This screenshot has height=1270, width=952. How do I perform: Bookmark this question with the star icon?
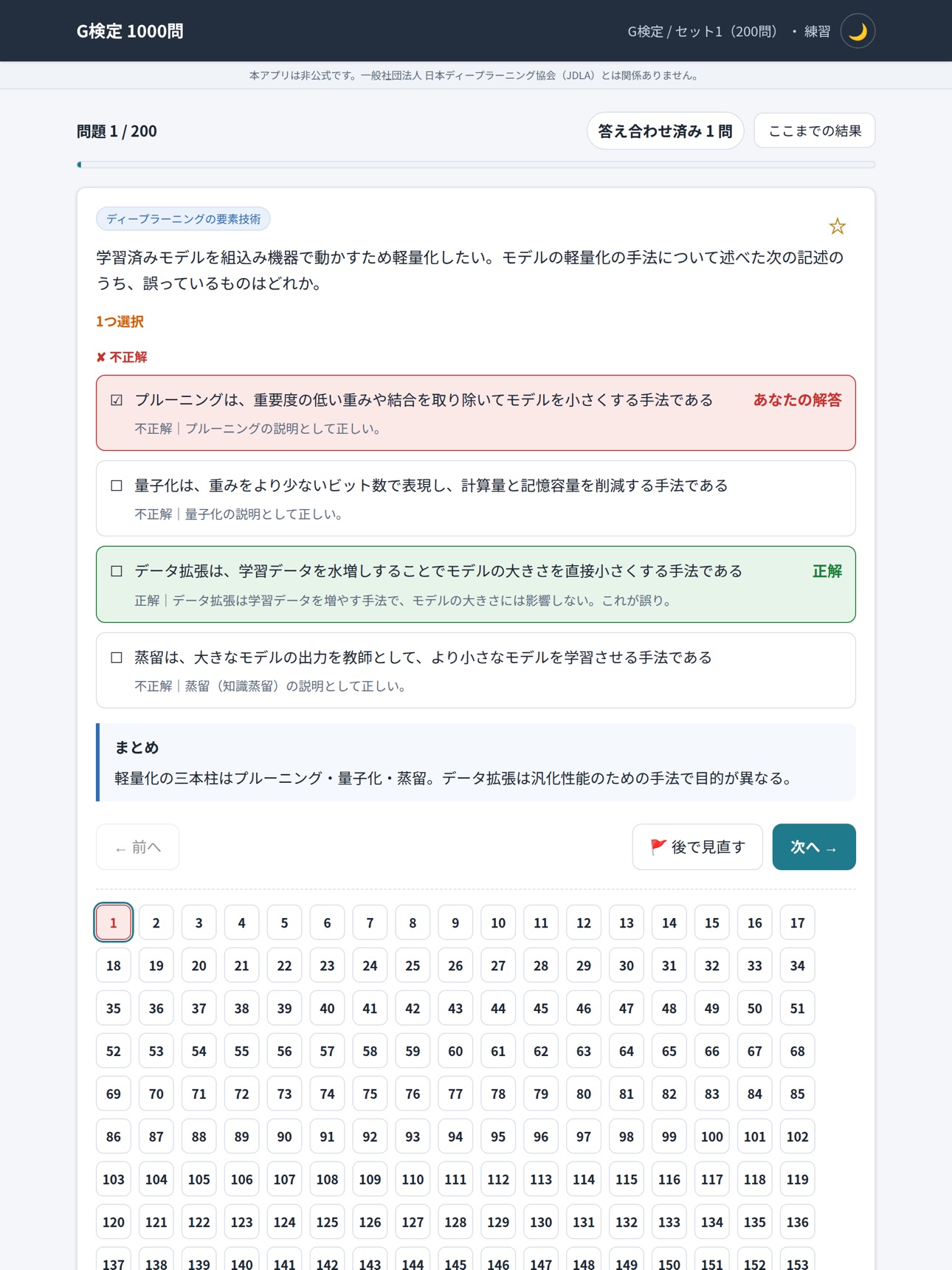[837, 226]
